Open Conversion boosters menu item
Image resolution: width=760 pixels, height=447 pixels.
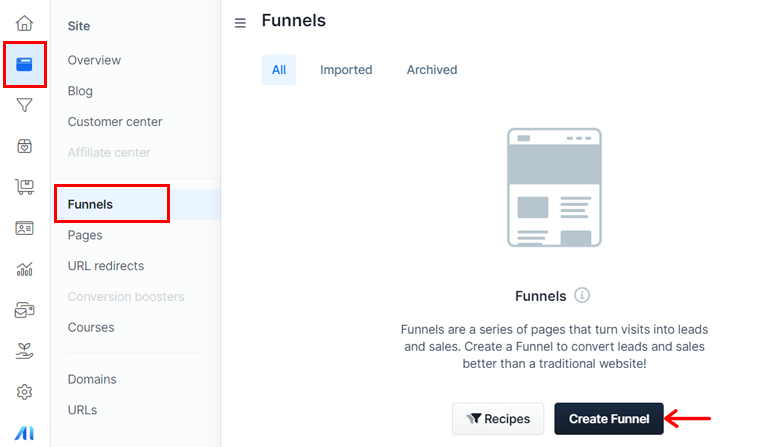[126, 296]
